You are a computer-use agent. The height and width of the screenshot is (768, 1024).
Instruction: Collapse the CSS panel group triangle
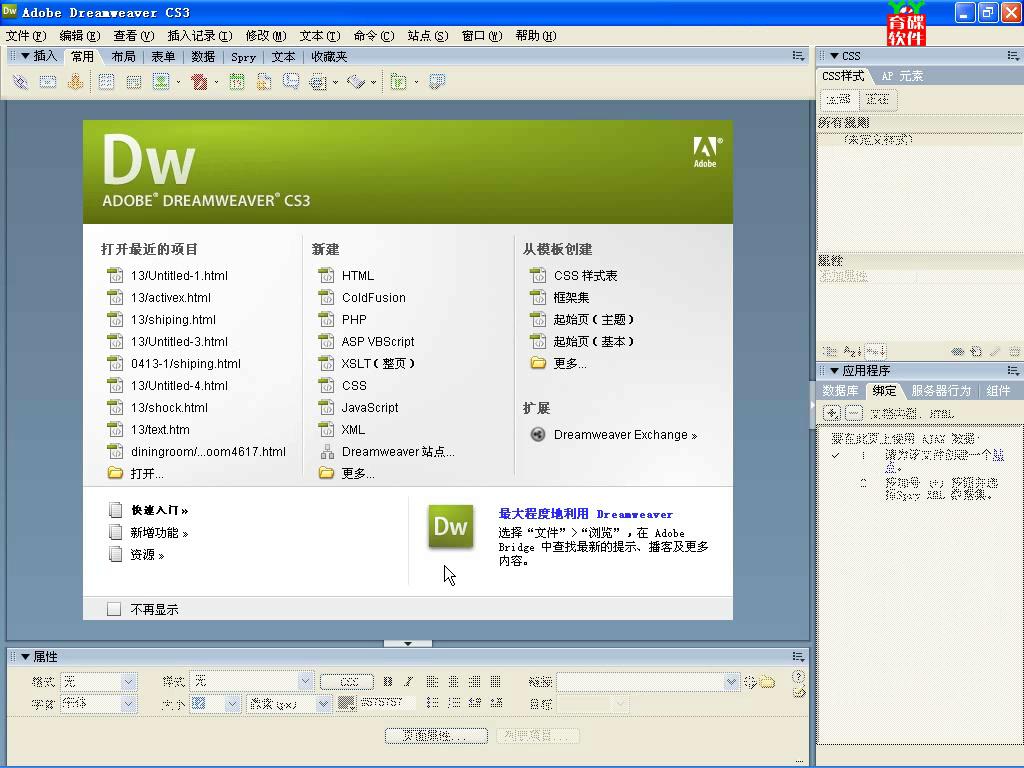(834, 56)
